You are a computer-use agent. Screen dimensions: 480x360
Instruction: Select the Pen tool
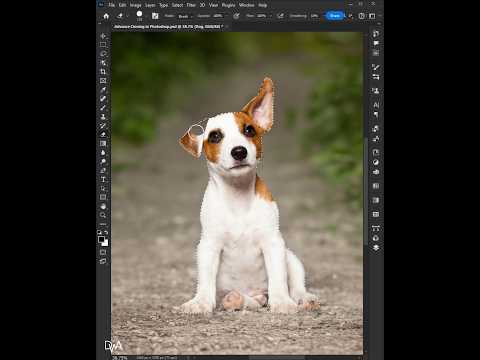(103, 171)
